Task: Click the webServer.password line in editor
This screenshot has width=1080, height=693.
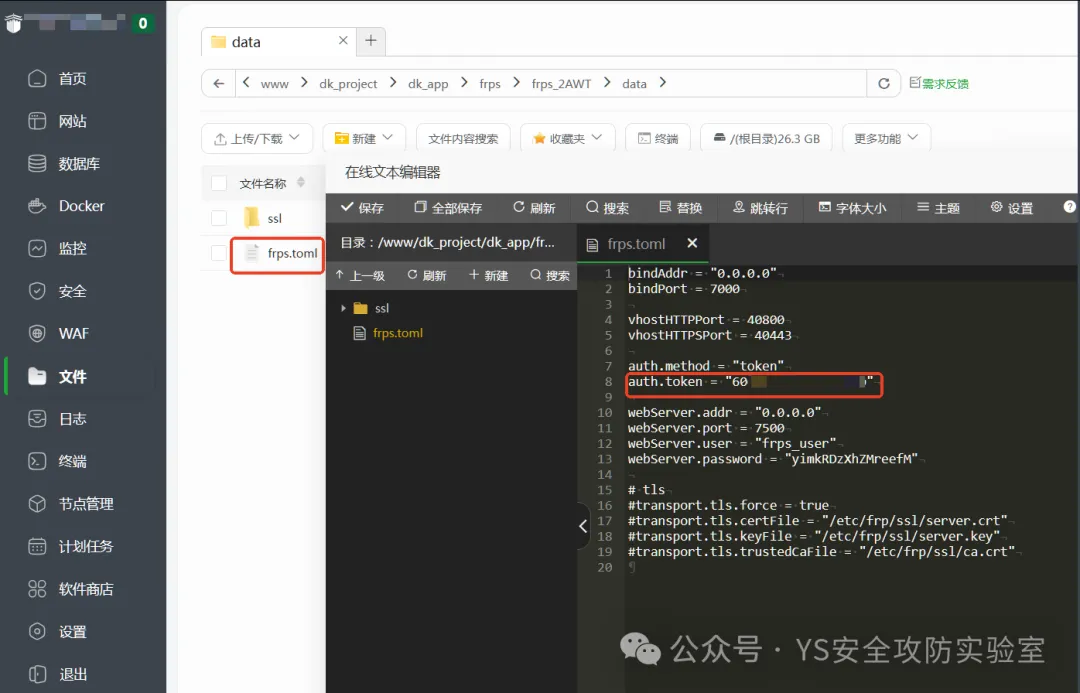Action: 773,459
